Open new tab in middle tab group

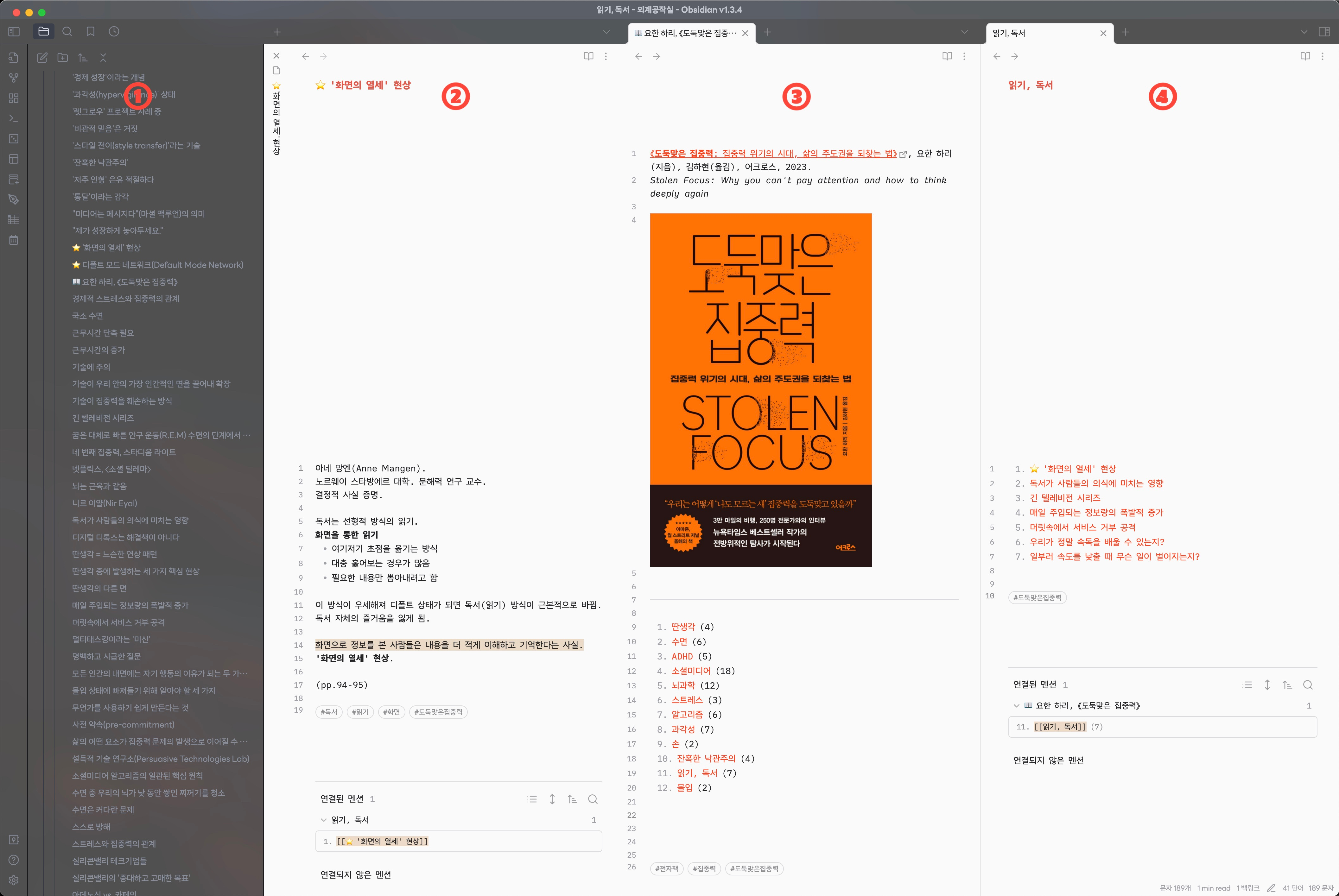tap(767, 32)
